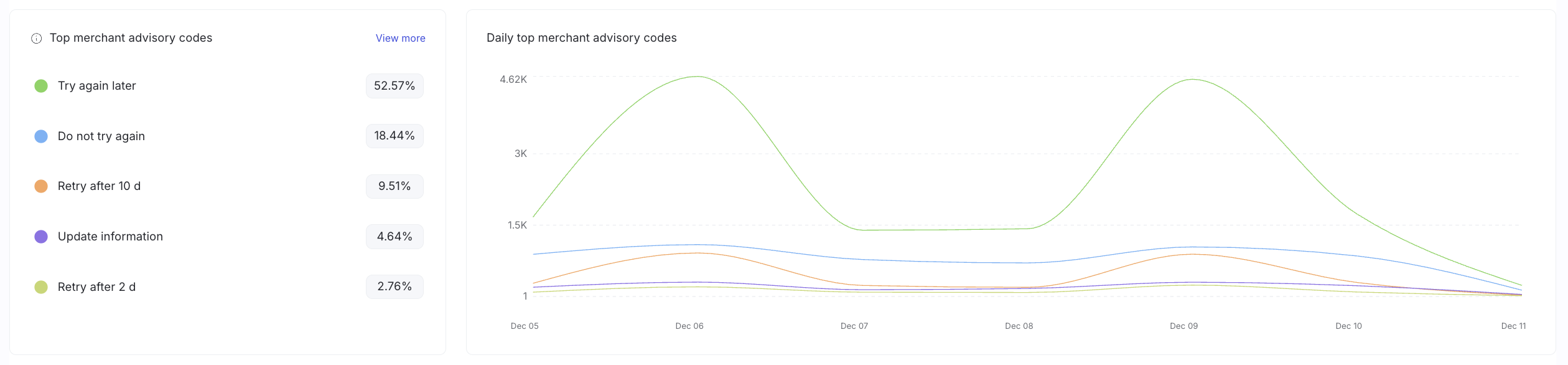Image resolution: width=1568 pixels, height=365 pixels.
Task: Click the Daily top merchant advisory codes chart title
Action: [x=581, y=37]
